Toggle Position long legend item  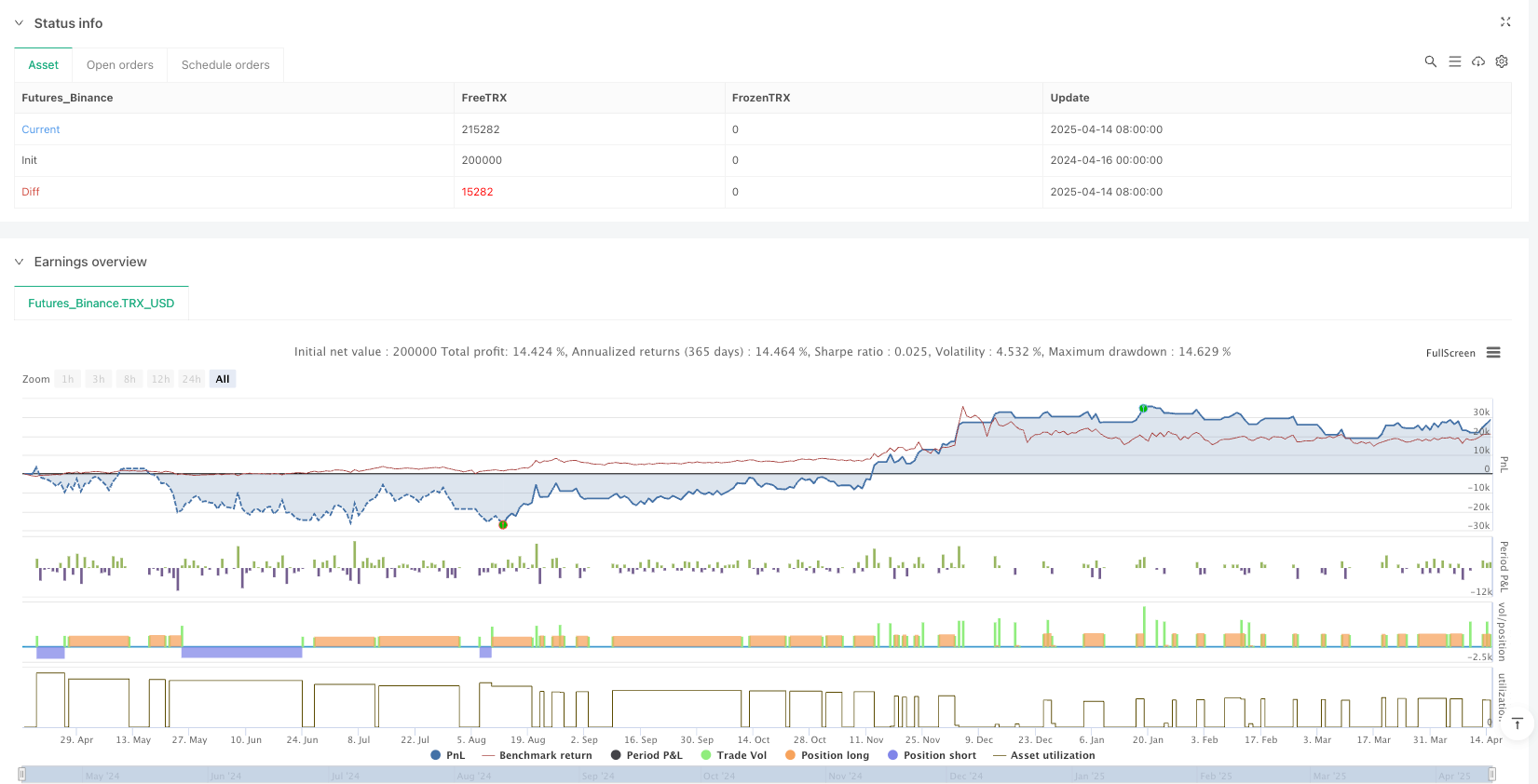pyautogui.click(x=827, y=755)
